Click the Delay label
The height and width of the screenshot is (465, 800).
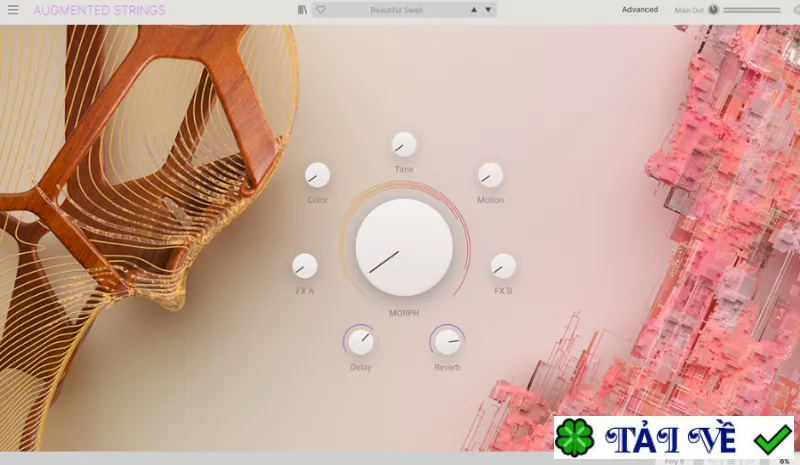[361, 367]
